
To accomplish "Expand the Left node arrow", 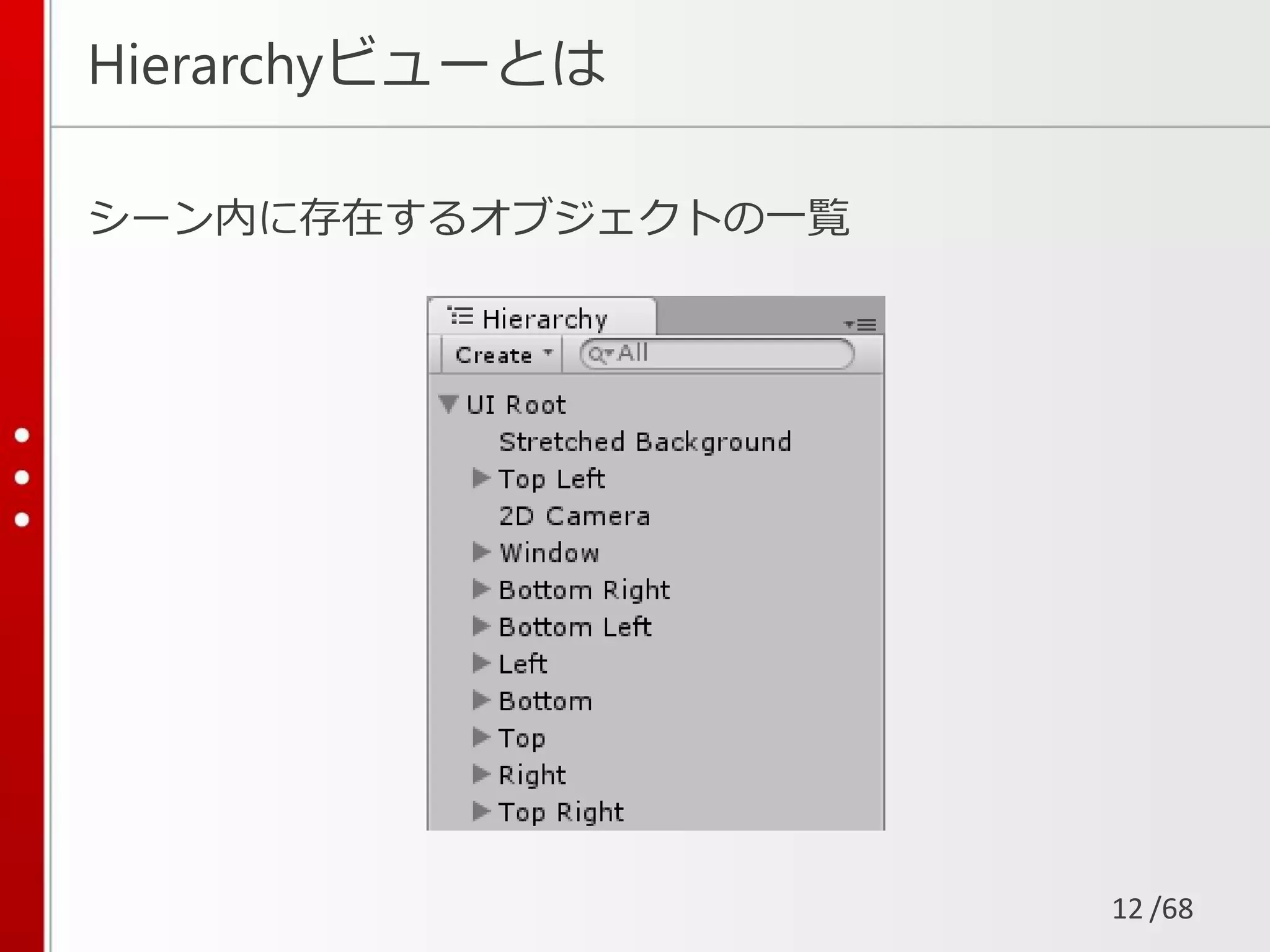I will (x=481, y=663).
